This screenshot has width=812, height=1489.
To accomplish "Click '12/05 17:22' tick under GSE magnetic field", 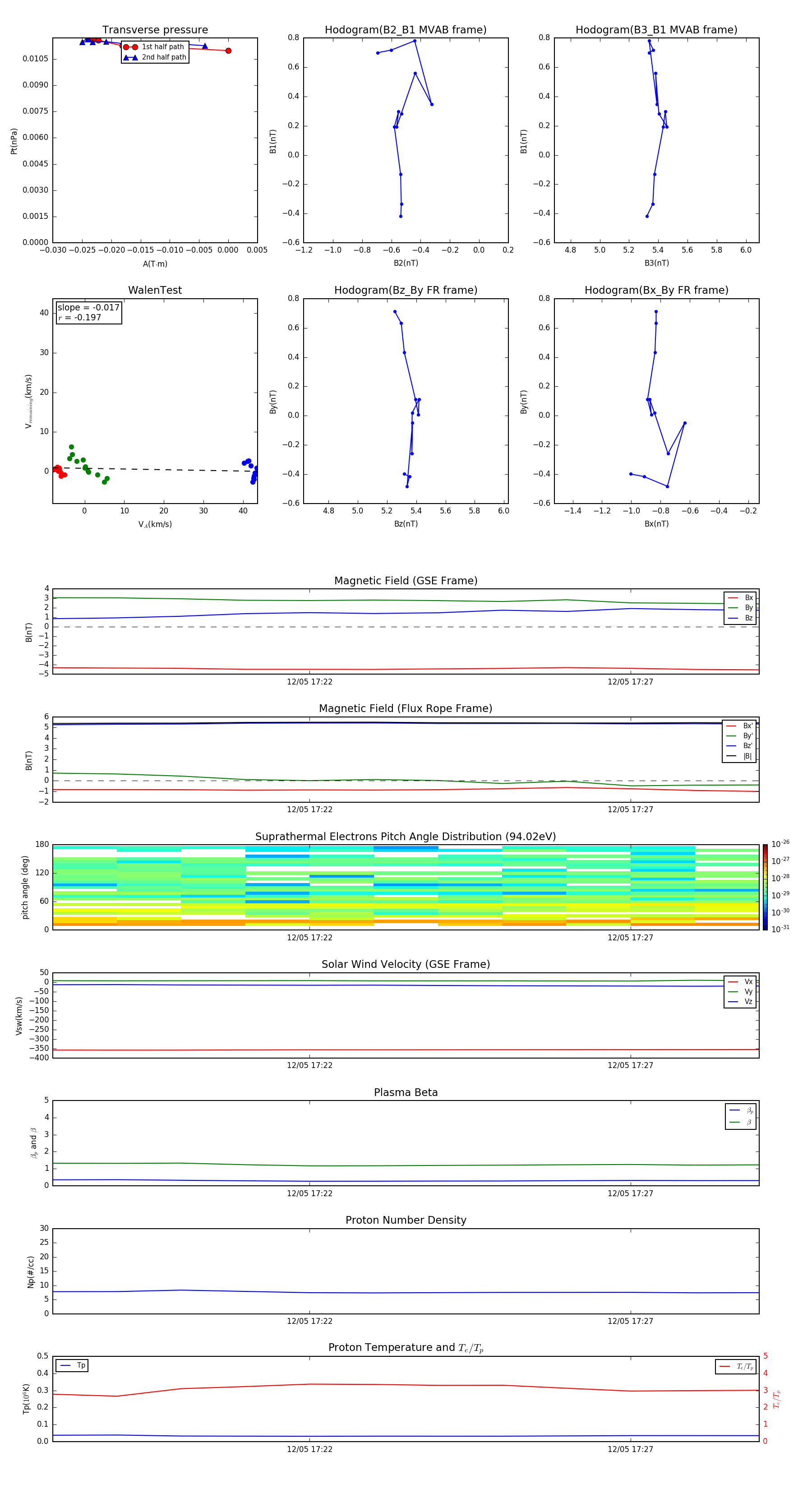I will 310,682.
